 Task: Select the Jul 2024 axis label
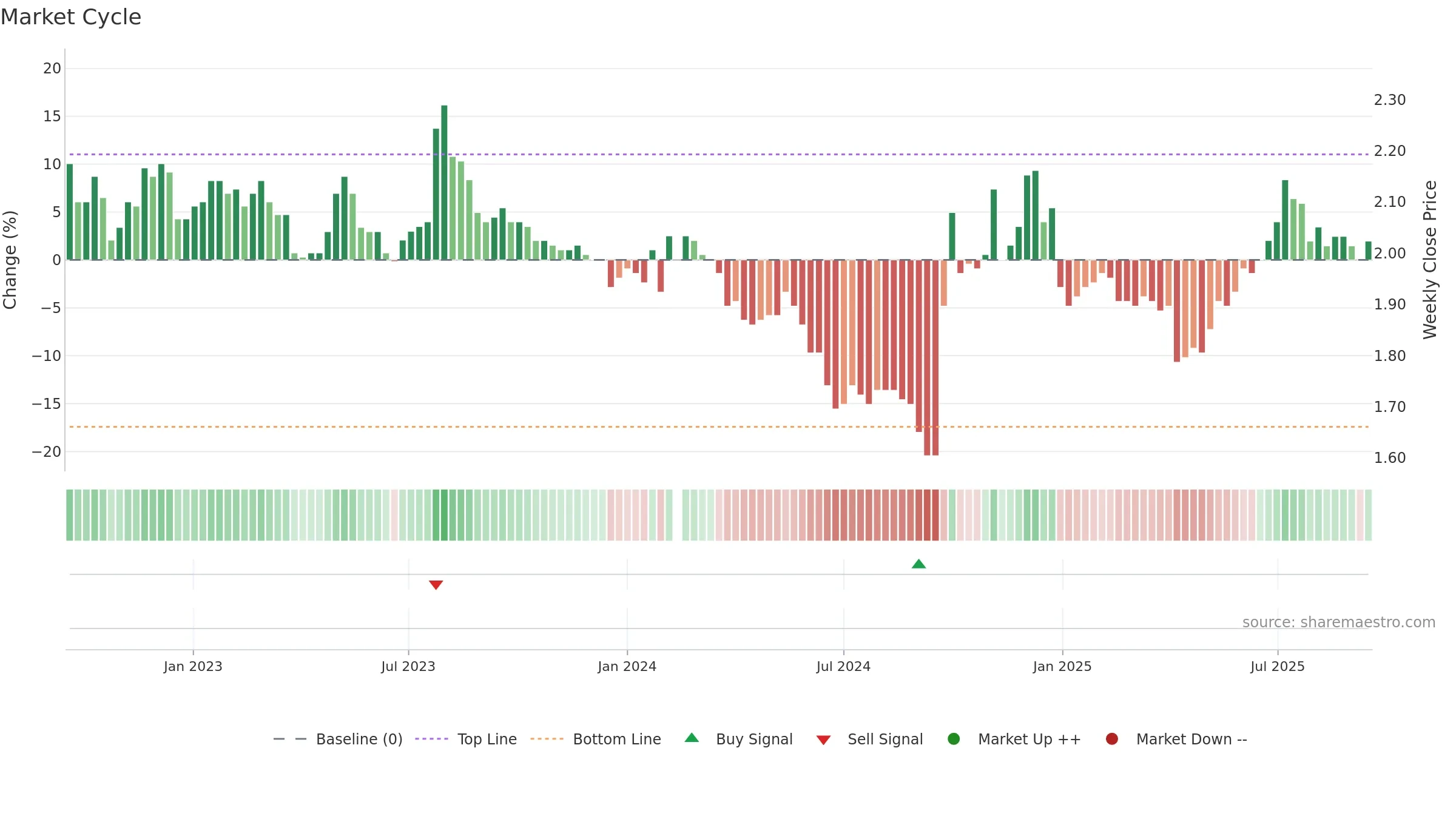tap(843, 666)
